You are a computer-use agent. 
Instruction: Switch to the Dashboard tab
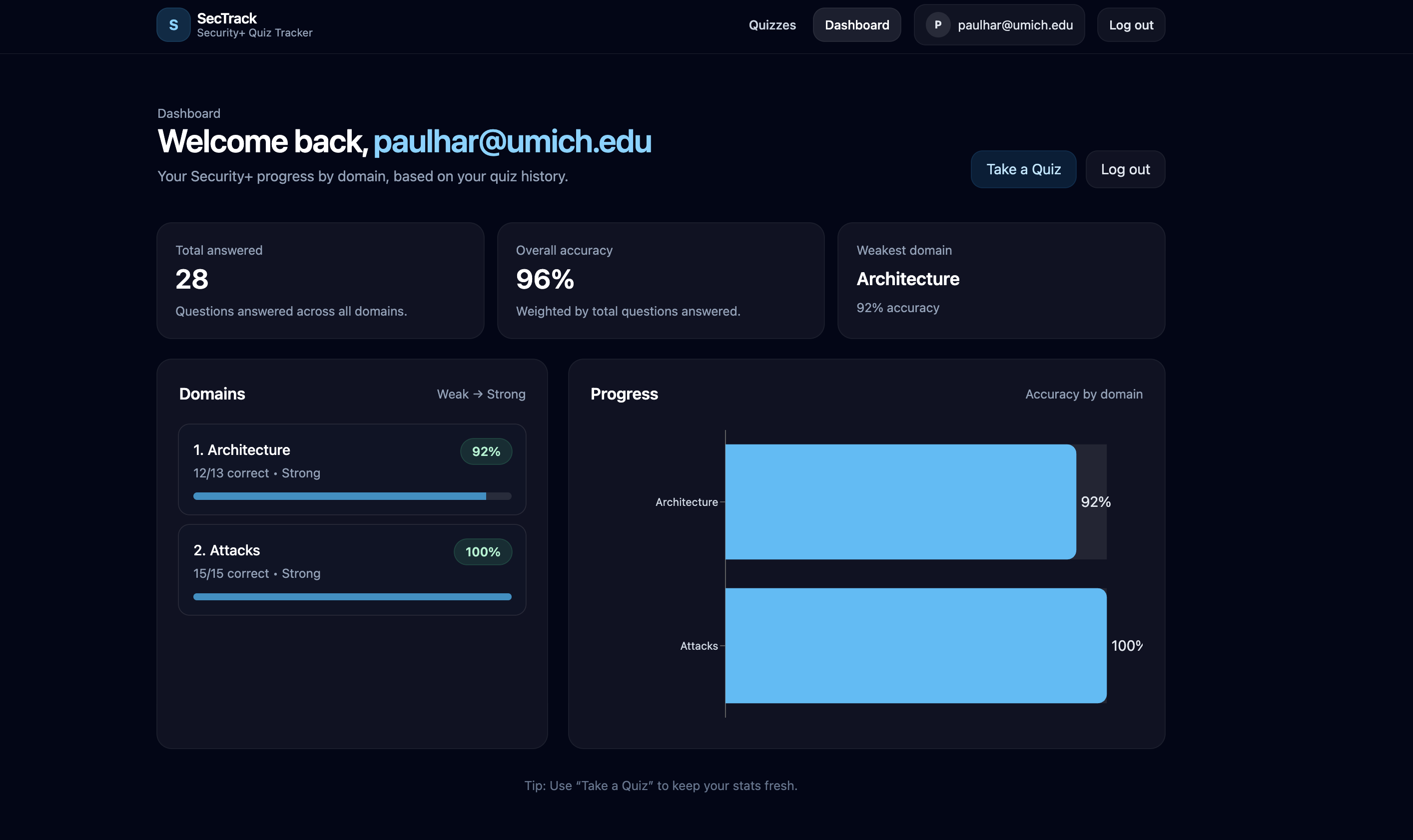[857, 25]
